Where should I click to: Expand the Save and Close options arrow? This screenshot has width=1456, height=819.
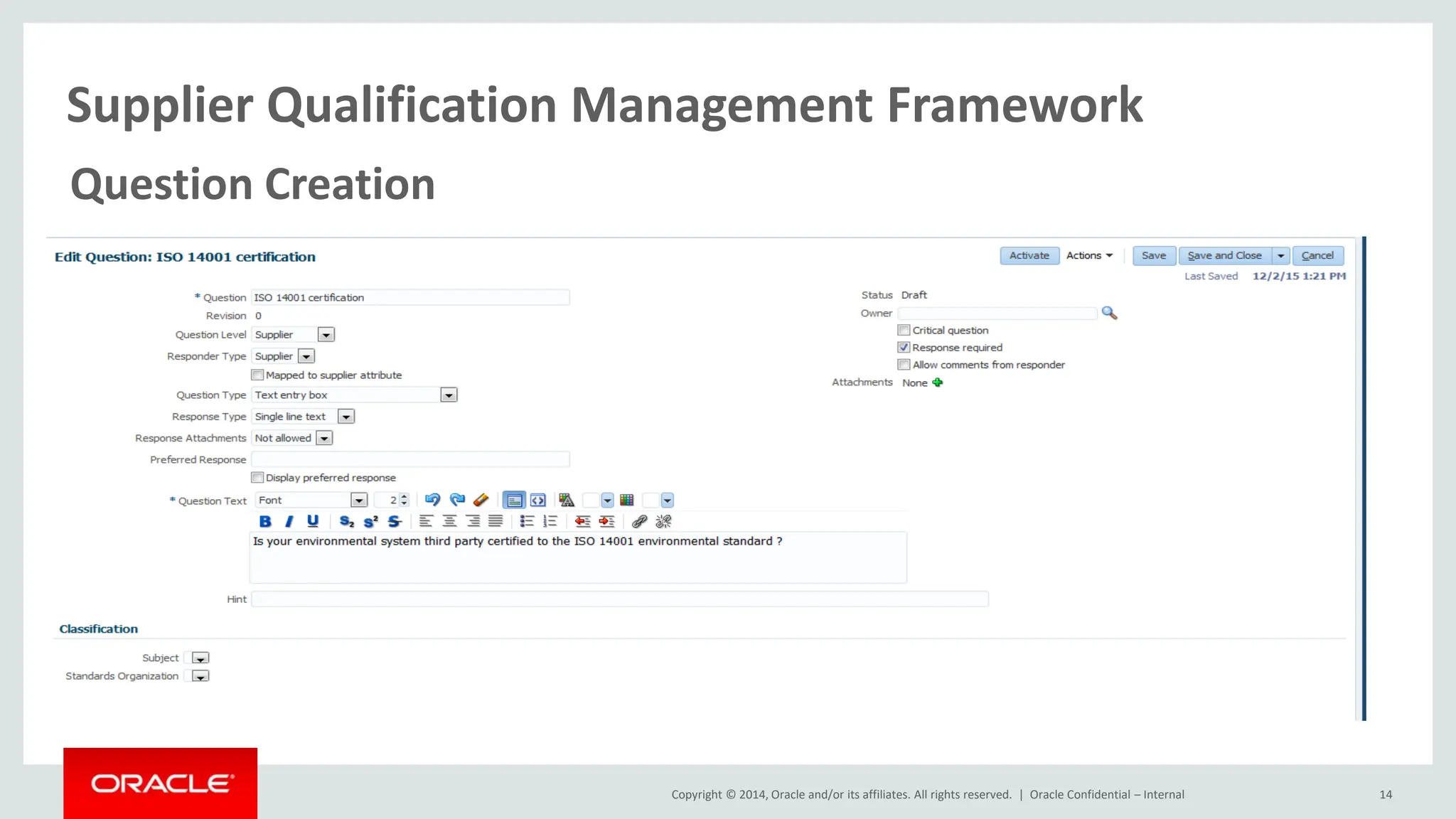click(1280, 256)
